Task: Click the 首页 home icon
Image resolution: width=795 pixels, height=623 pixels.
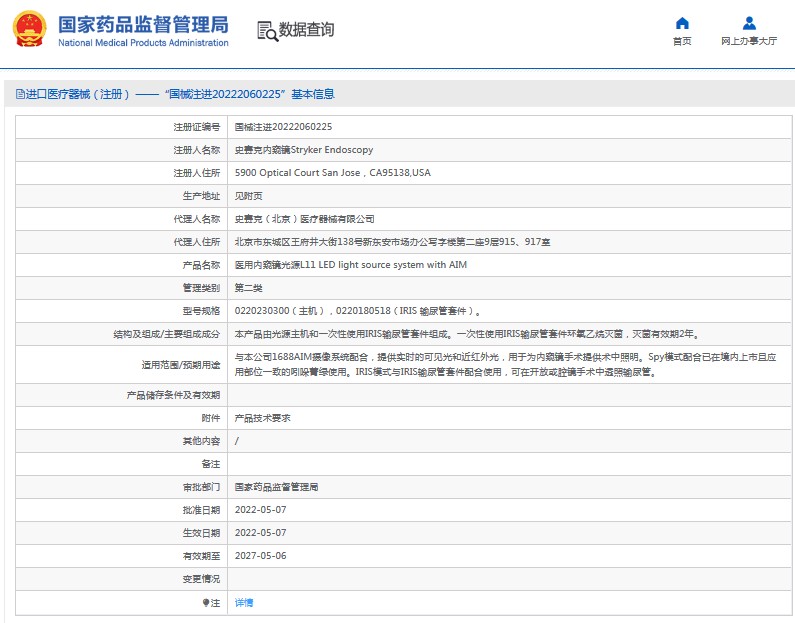Action: point(682,23)
